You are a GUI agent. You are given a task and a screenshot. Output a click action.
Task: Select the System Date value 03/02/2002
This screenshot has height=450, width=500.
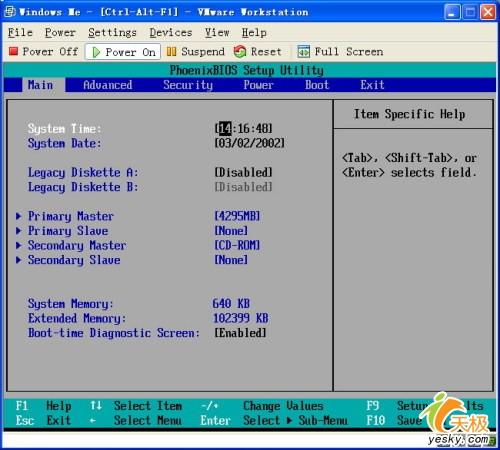[250, 143]
